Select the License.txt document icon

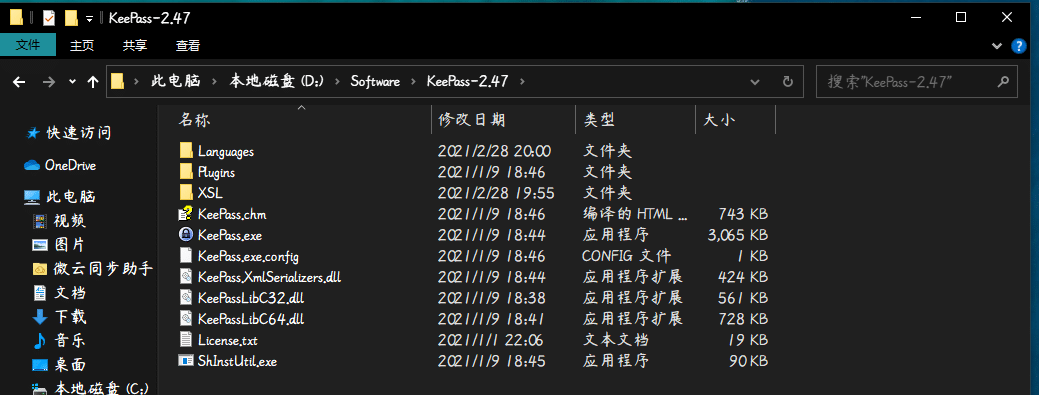186,340
